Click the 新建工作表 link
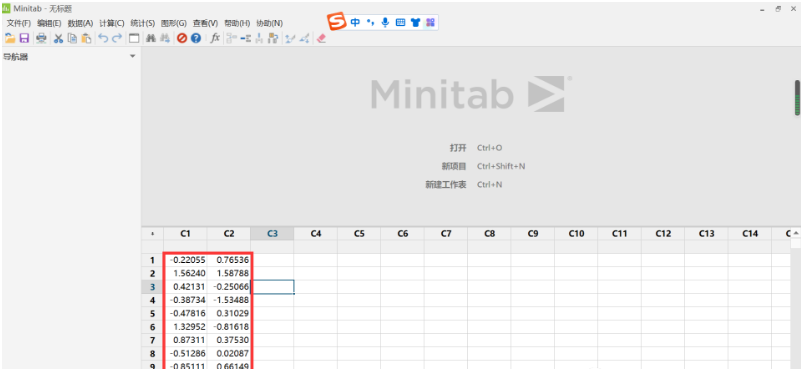This screenshot has height=369, width=807. tap(446, 185)
